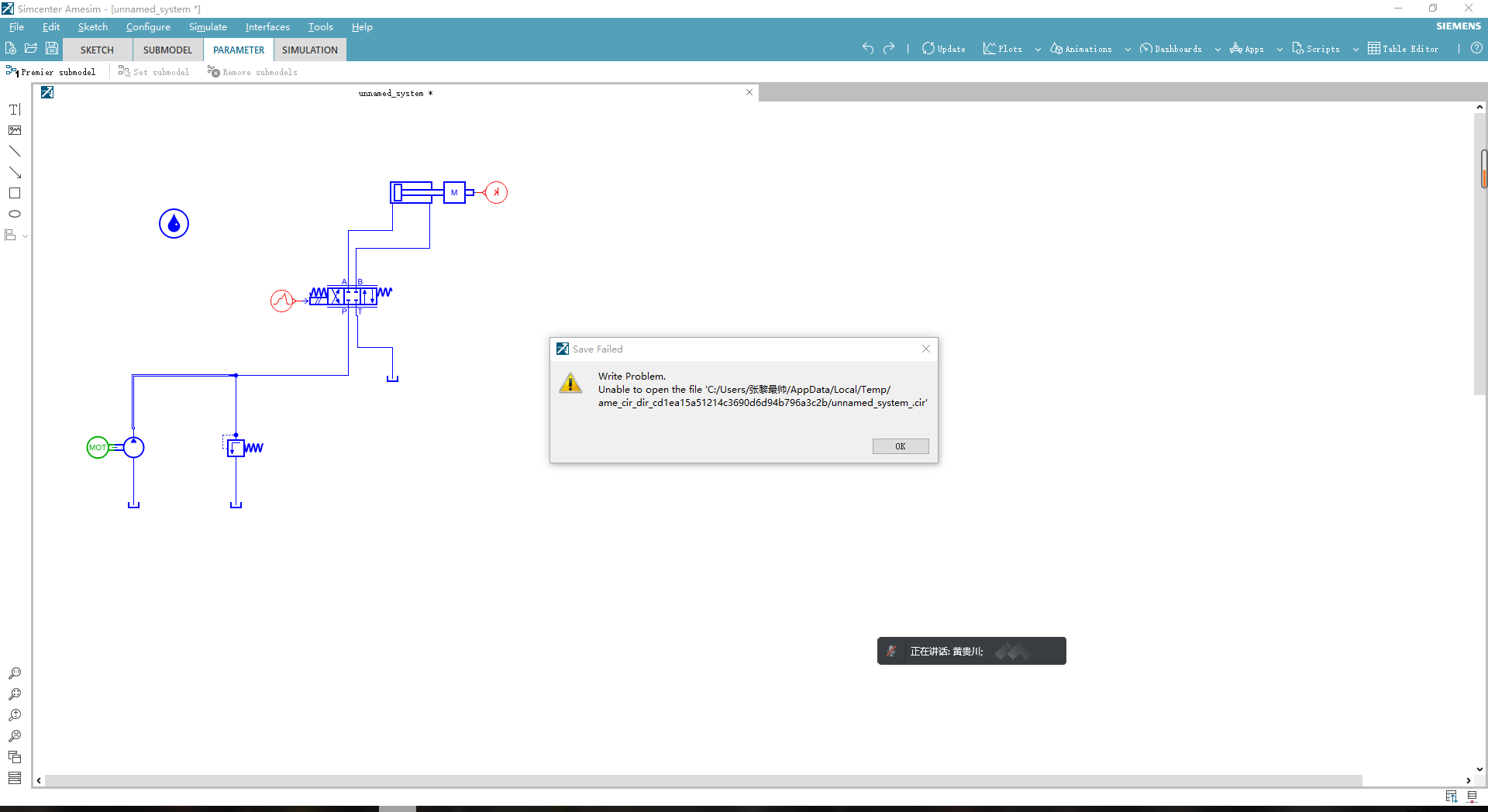
Task: Close the unnamed_system sketch tab
Action: click(x=749, y=92)
